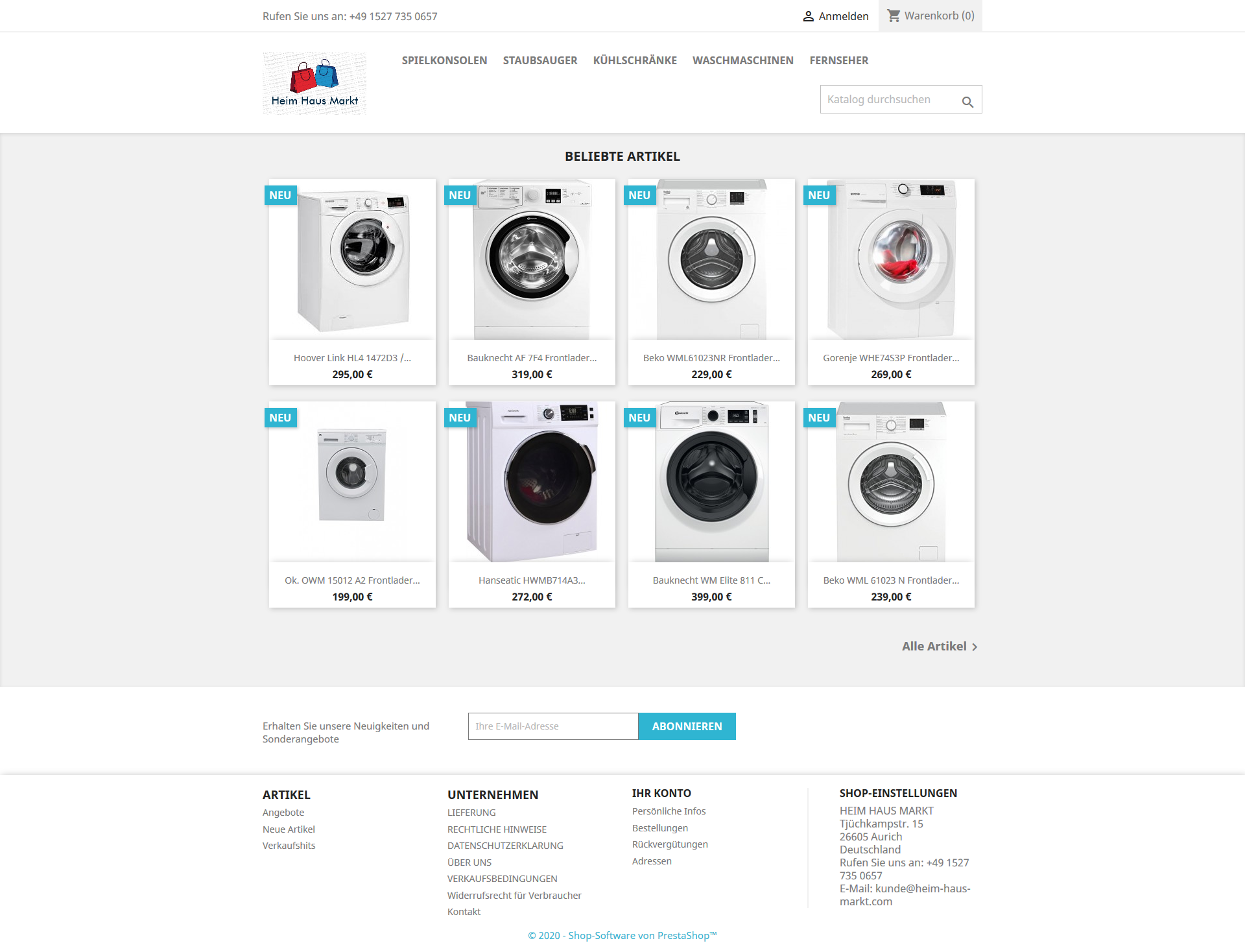This screenshot has height=952, width=1245.
Task: Open the shopping cart icon
Action: pyautogui.click(x=894, y=16)
